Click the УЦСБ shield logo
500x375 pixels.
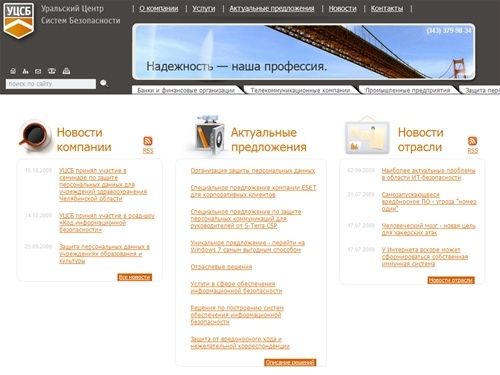19,21
